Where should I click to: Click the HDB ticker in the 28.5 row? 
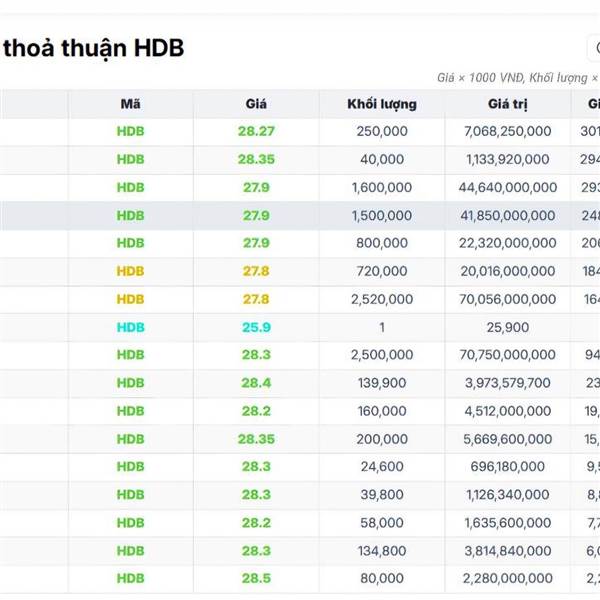(130, 578)
